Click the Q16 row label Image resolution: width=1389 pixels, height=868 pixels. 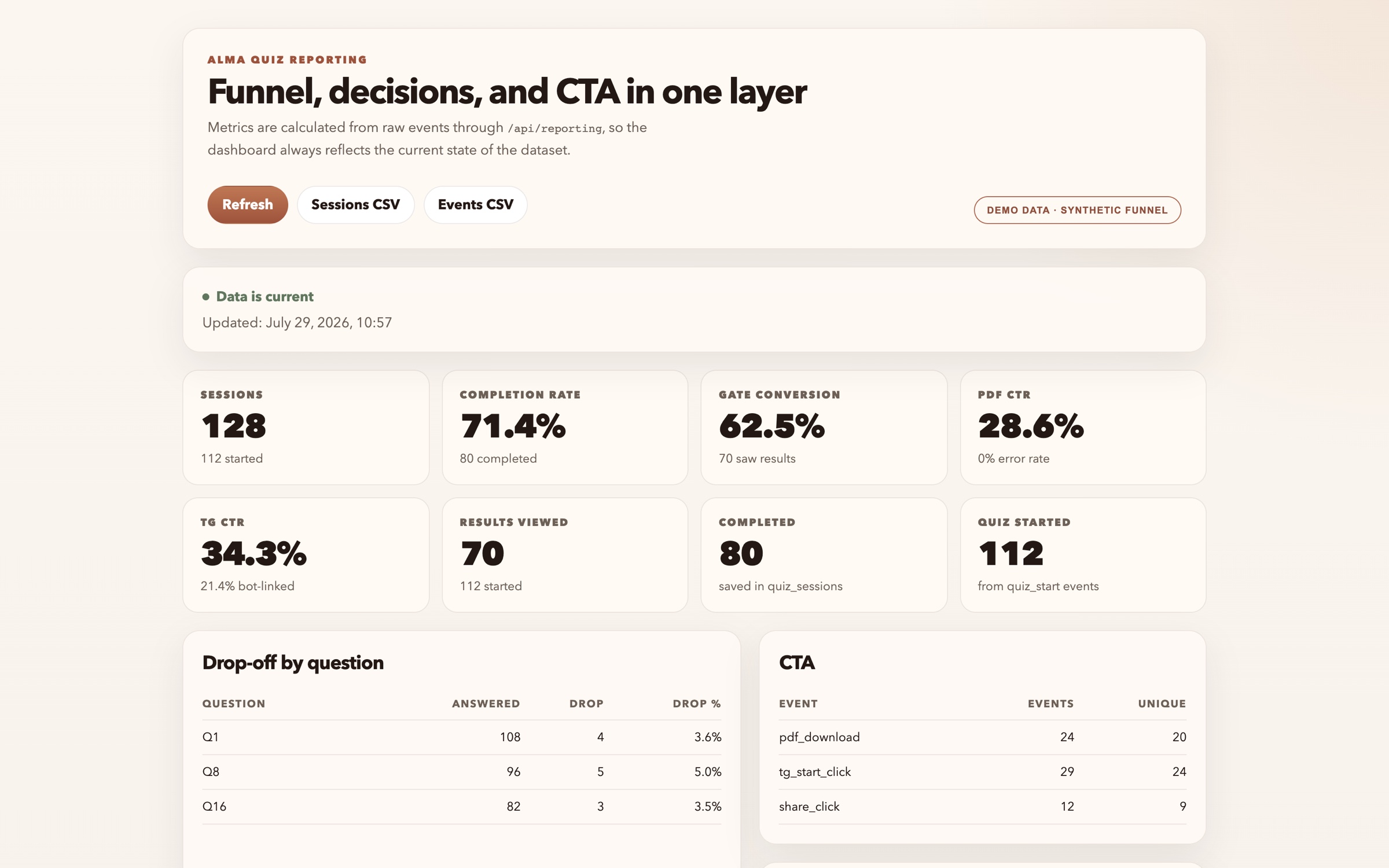point(214,807)
